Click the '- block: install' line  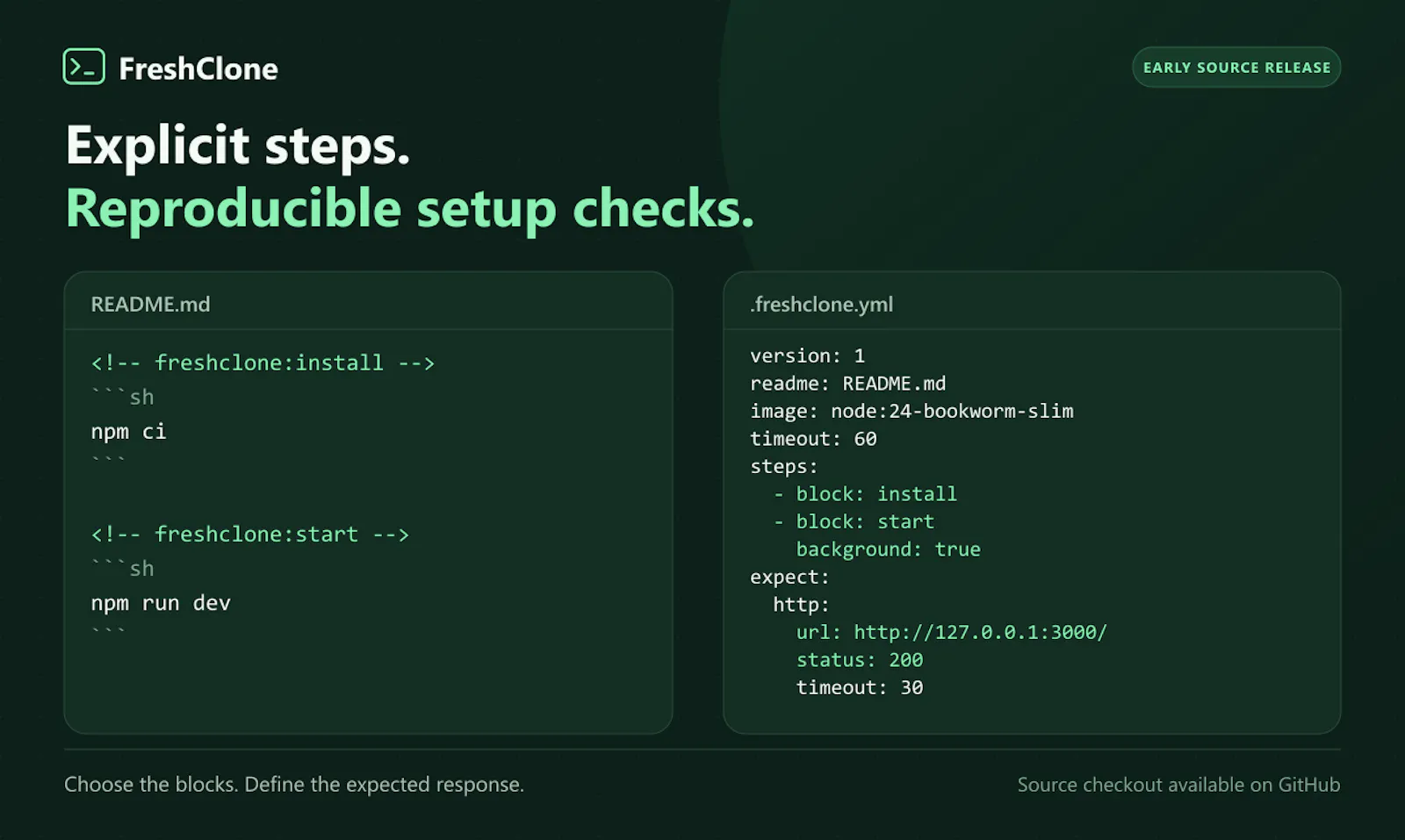(x=865, y=494)
